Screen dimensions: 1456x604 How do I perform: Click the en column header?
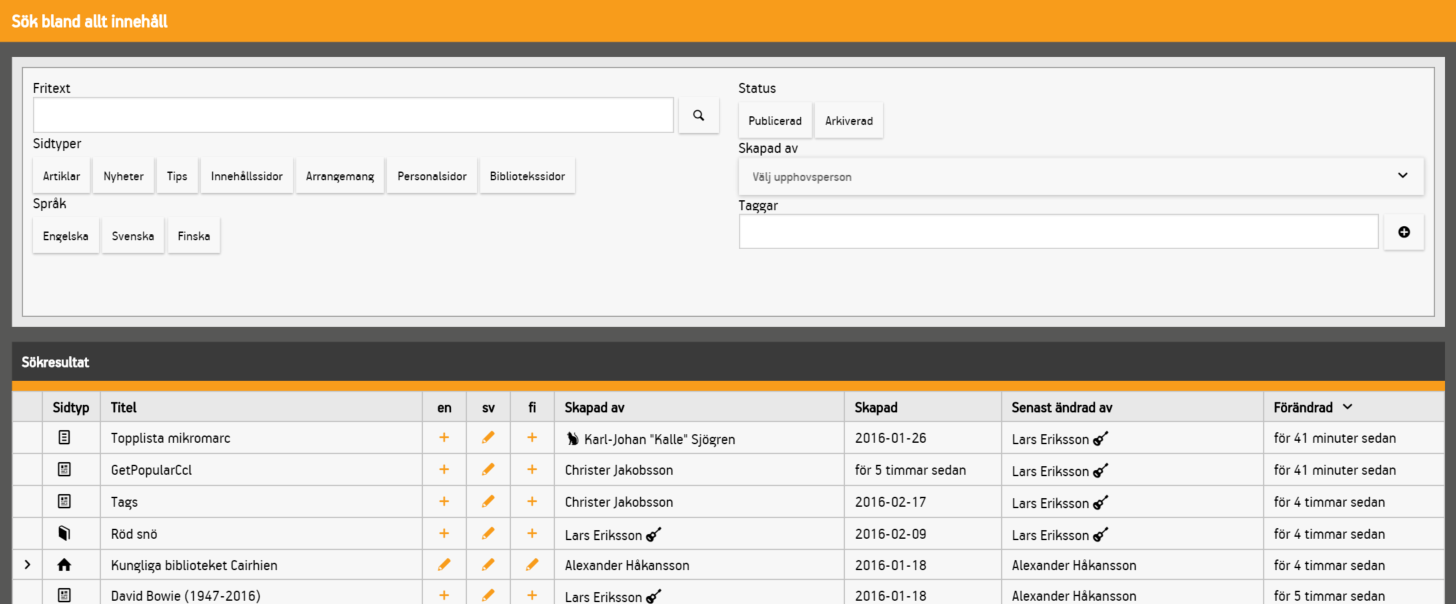click(x=444, y=407)
